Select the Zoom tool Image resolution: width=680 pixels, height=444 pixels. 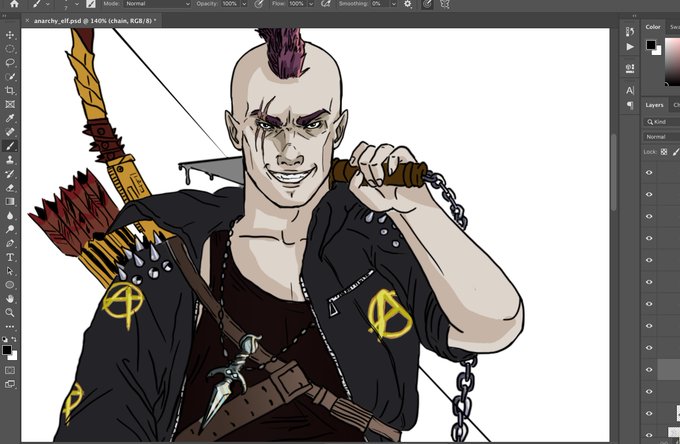10,313
